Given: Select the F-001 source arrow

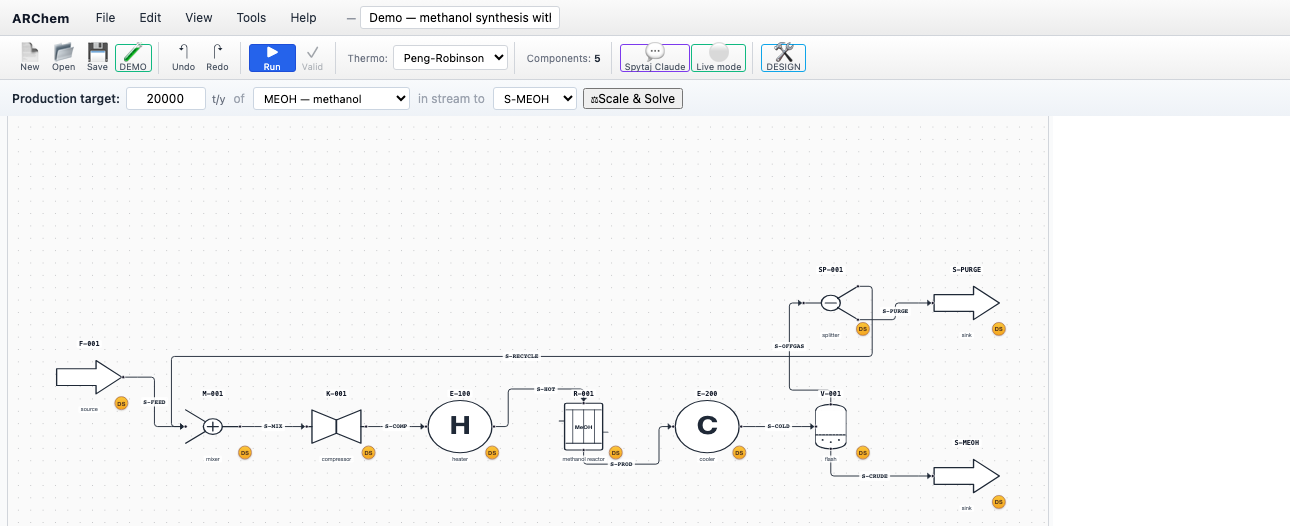Looking at the screenshot, I should [89, 377].
